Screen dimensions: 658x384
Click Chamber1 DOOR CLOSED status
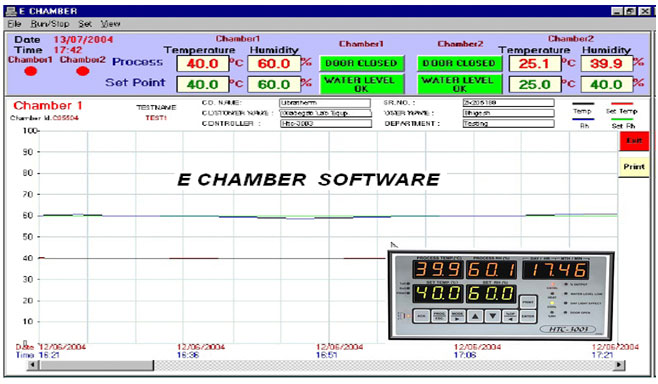pos(361,63)
